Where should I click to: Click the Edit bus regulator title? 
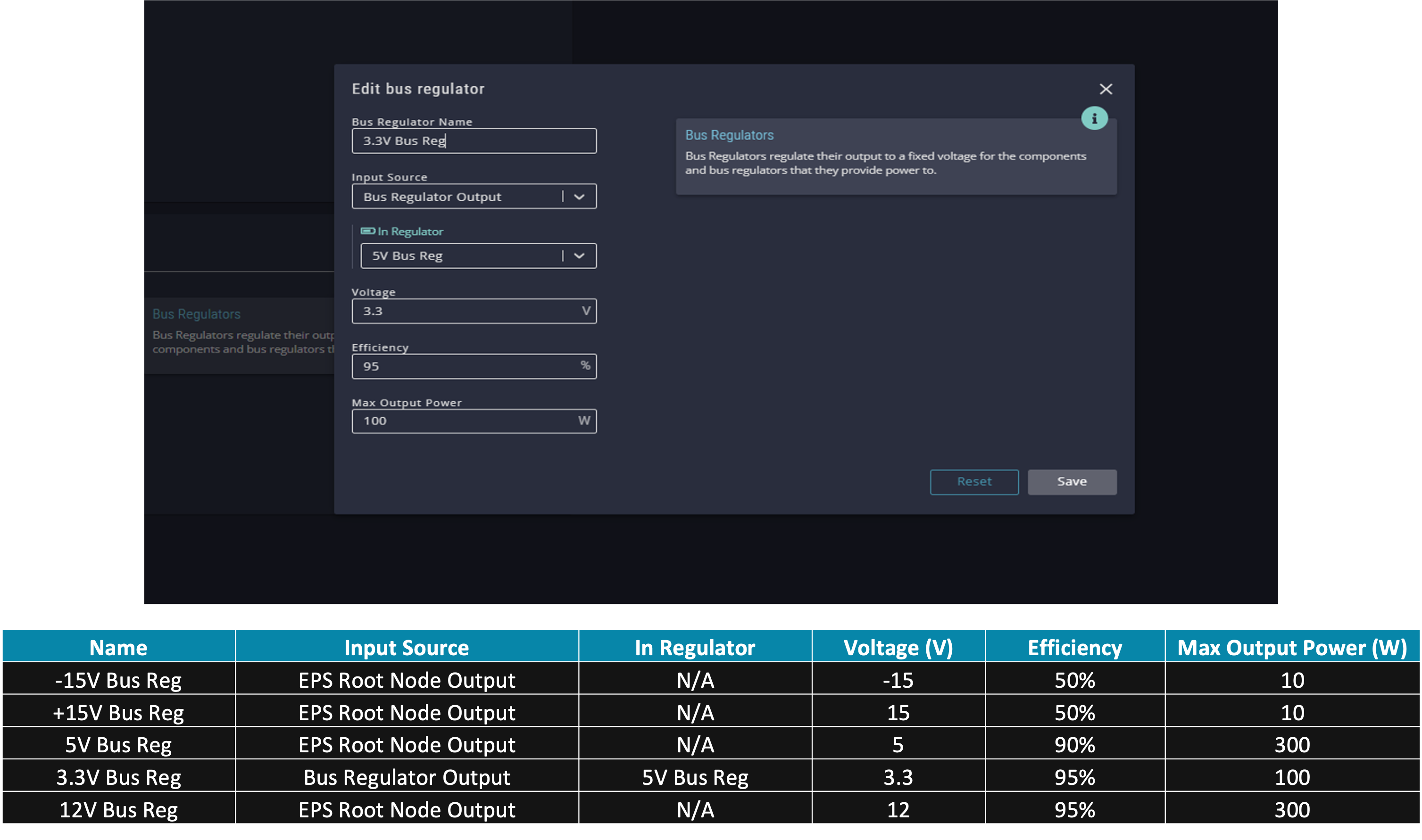click(x=418, y=89)
